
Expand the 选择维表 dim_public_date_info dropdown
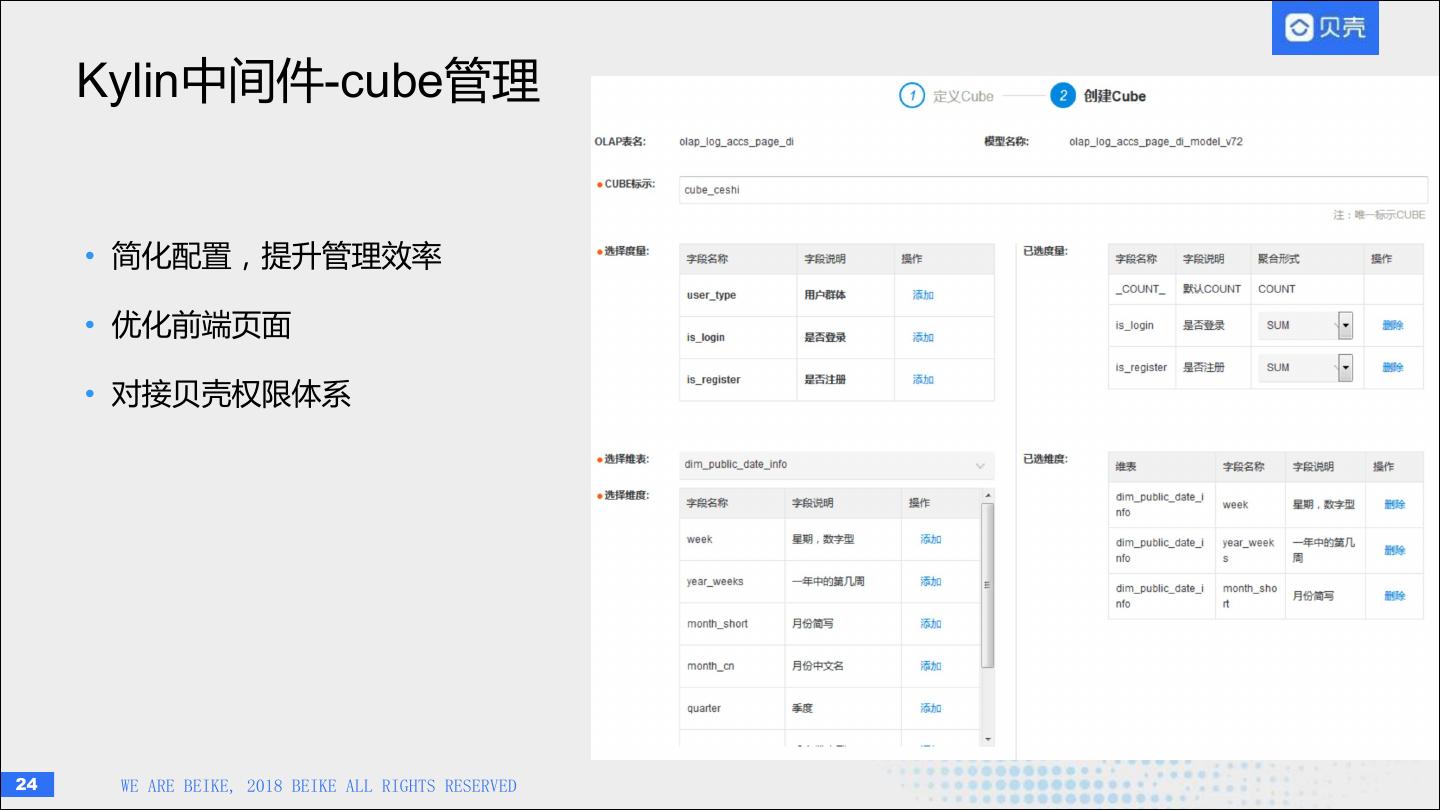pyautogui.click(x=837, y=465)
